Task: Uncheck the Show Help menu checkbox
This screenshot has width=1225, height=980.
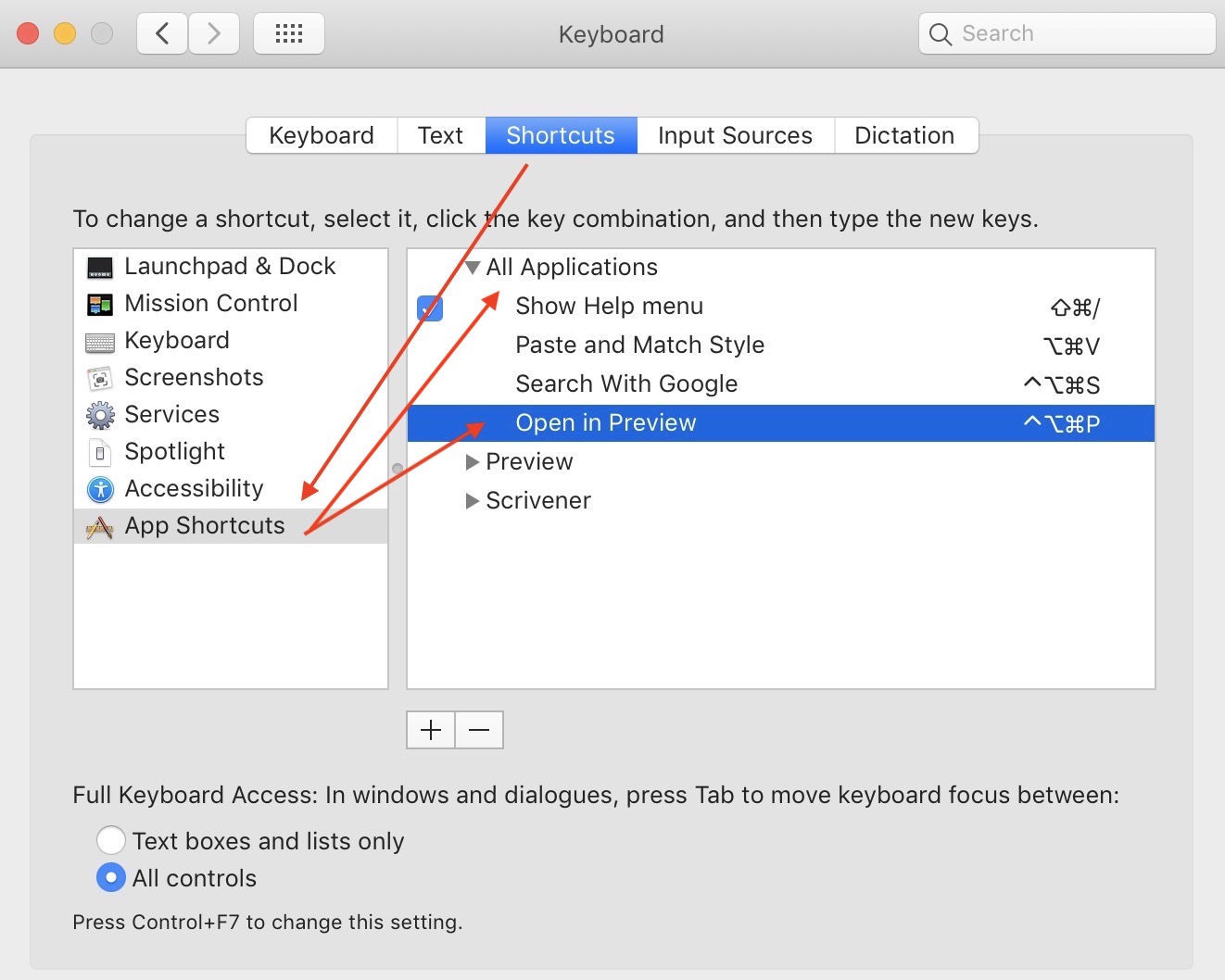Action: pos(430,308)
